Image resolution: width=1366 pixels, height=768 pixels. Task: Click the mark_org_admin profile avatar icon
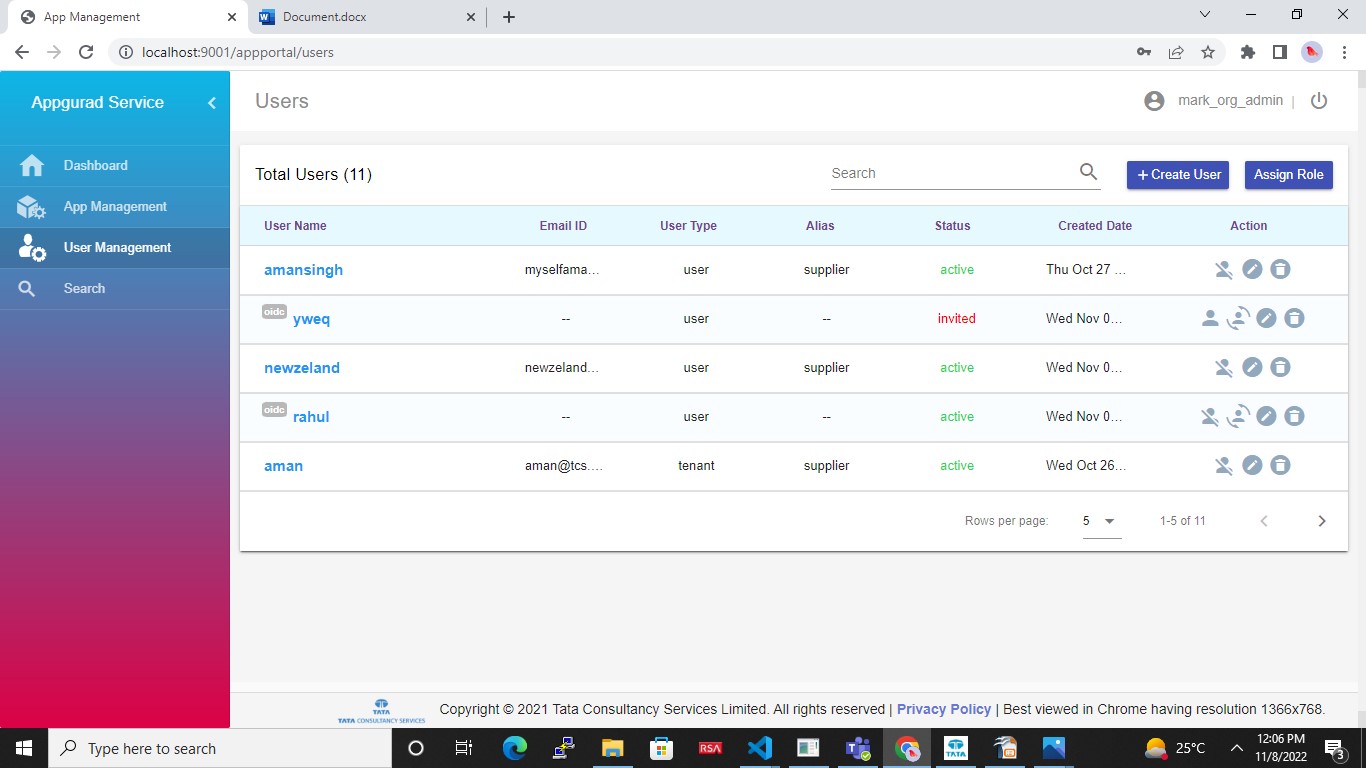point(1154,101)
